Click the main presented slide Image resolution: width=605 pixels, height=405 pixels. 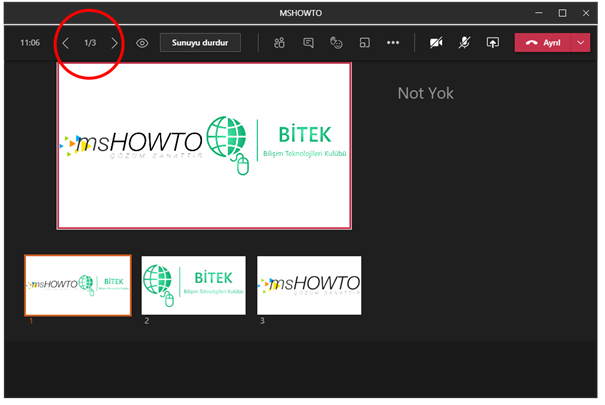coord(204,146)
